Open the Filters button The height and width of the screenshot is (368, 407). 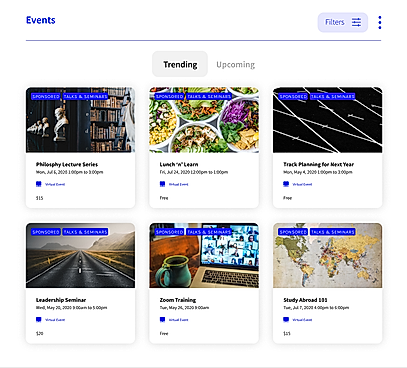343,22
